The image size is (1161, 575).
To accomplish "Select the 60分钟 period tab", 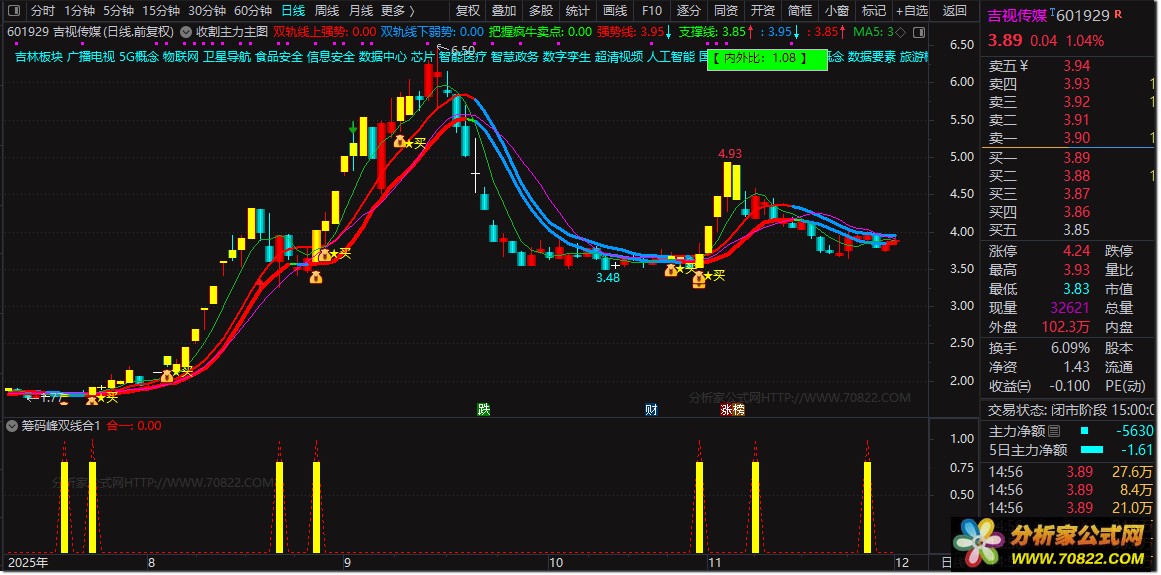I will pos(252,11).
